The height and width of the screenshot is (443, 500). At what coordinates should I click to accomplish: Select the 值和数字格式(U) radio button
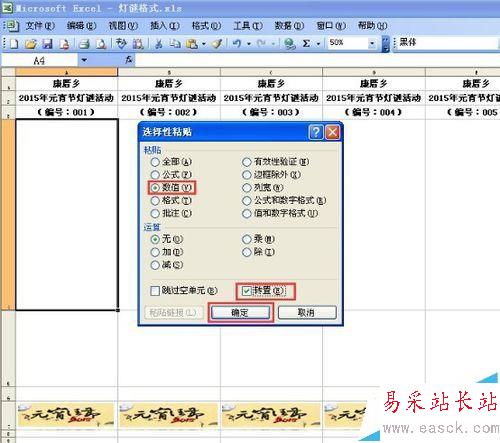click(247, 213)
